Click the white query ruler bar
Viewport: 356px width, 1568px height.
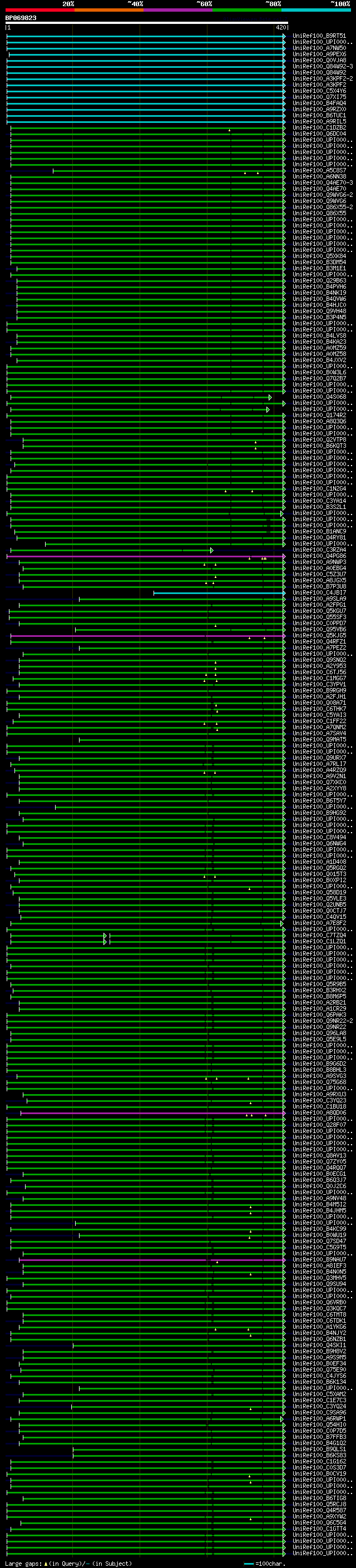pos(147,23)
